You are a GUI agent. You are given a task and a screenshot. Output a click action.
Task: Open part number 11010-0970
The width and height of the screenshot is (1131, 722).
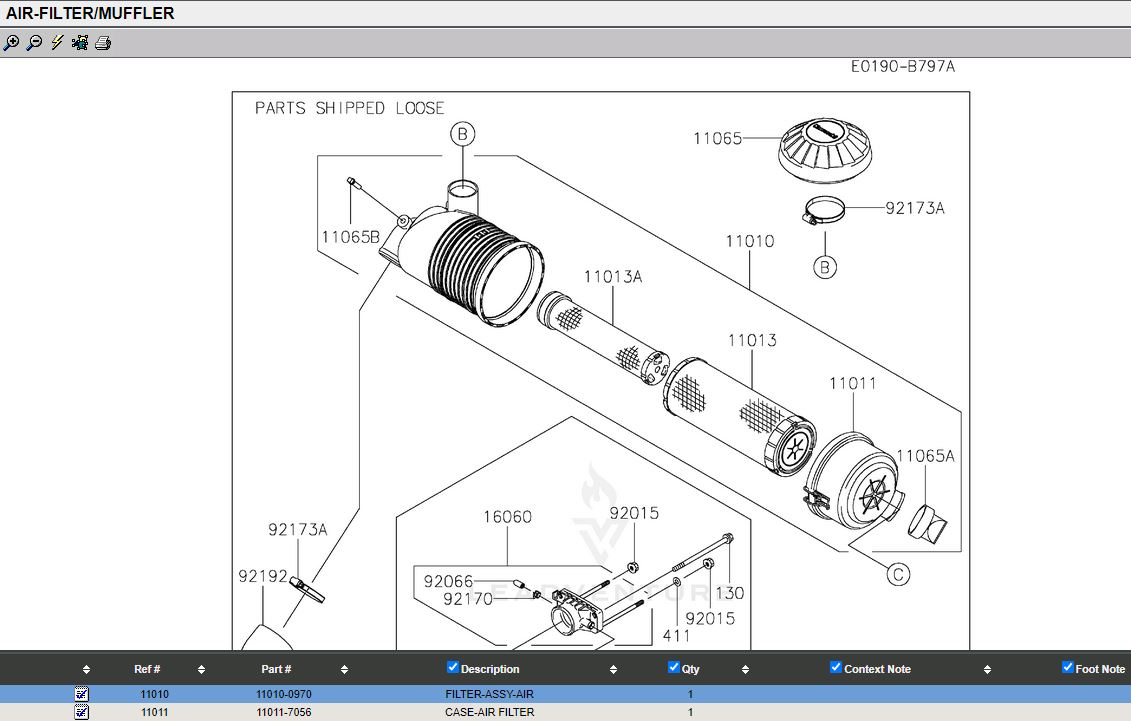pyautogui.click(x=284, y=694)
